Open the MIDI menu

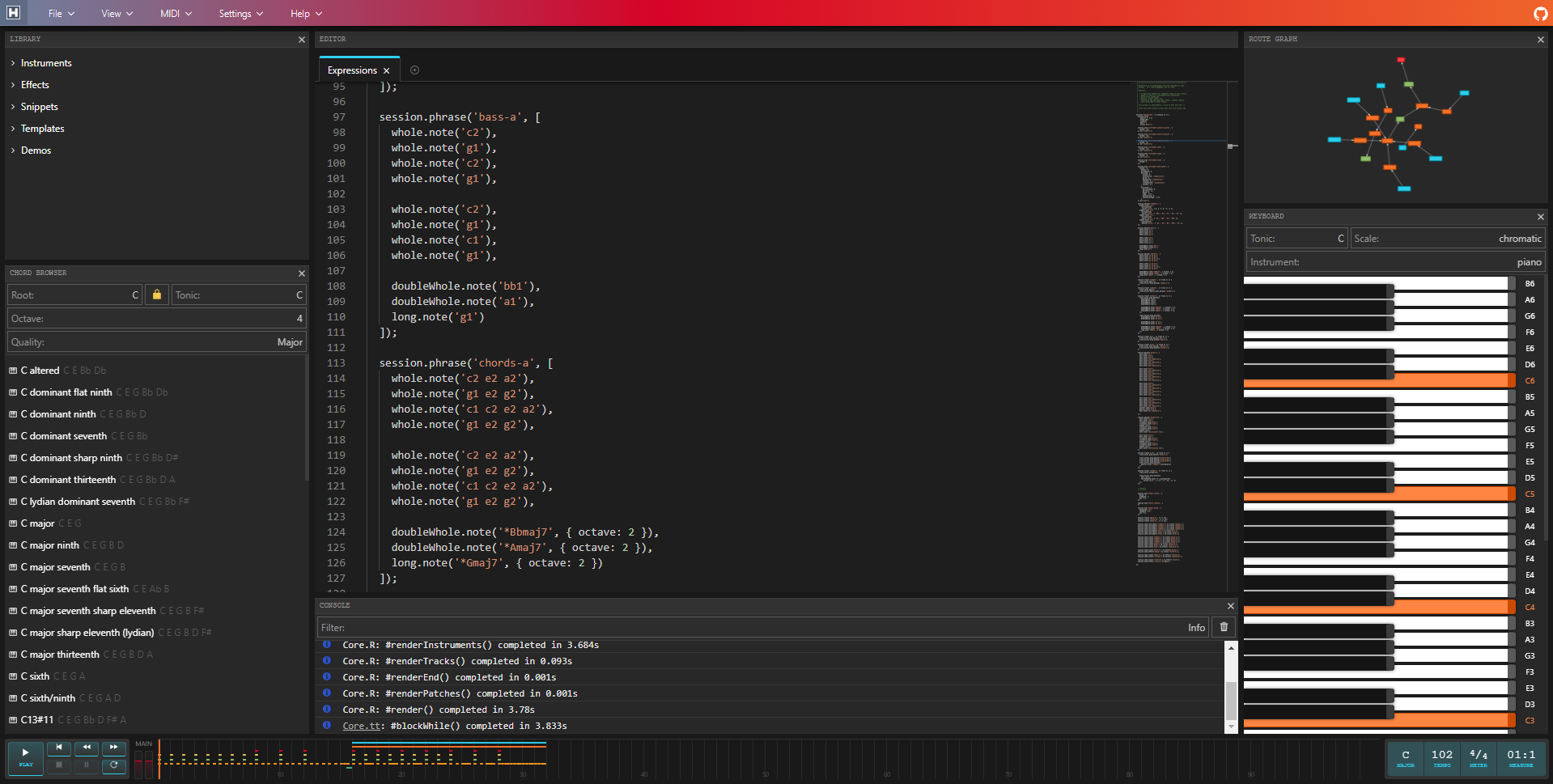pos(176,14)
